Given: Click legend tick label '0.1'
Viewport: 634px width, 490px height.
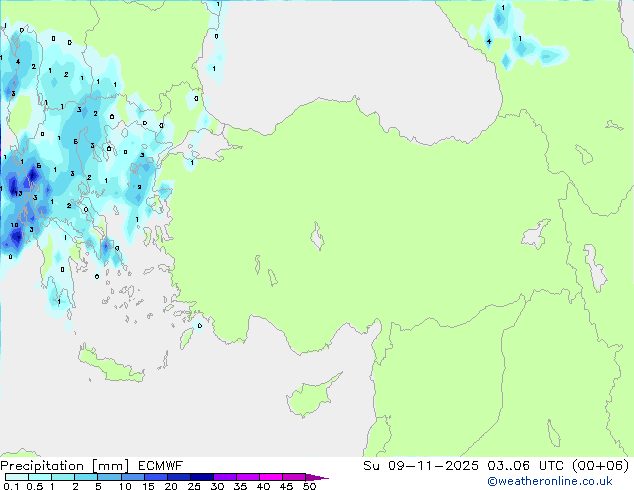Looking at the screenshot, I should 11,486.
